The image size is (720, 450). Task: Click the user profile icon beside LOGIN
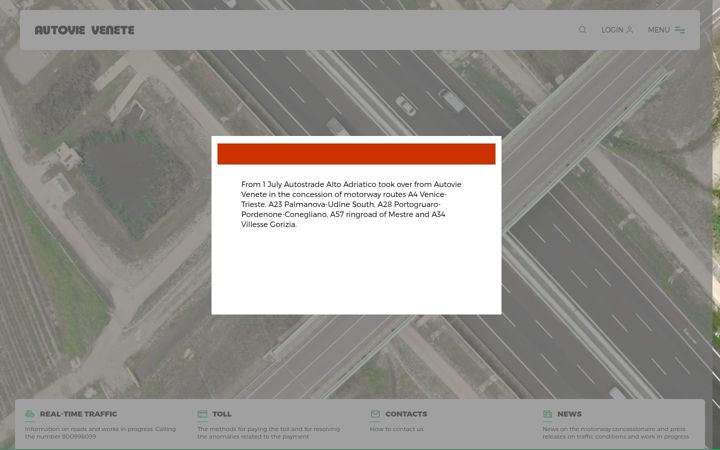pyautogui.click(x=630, y=30)
